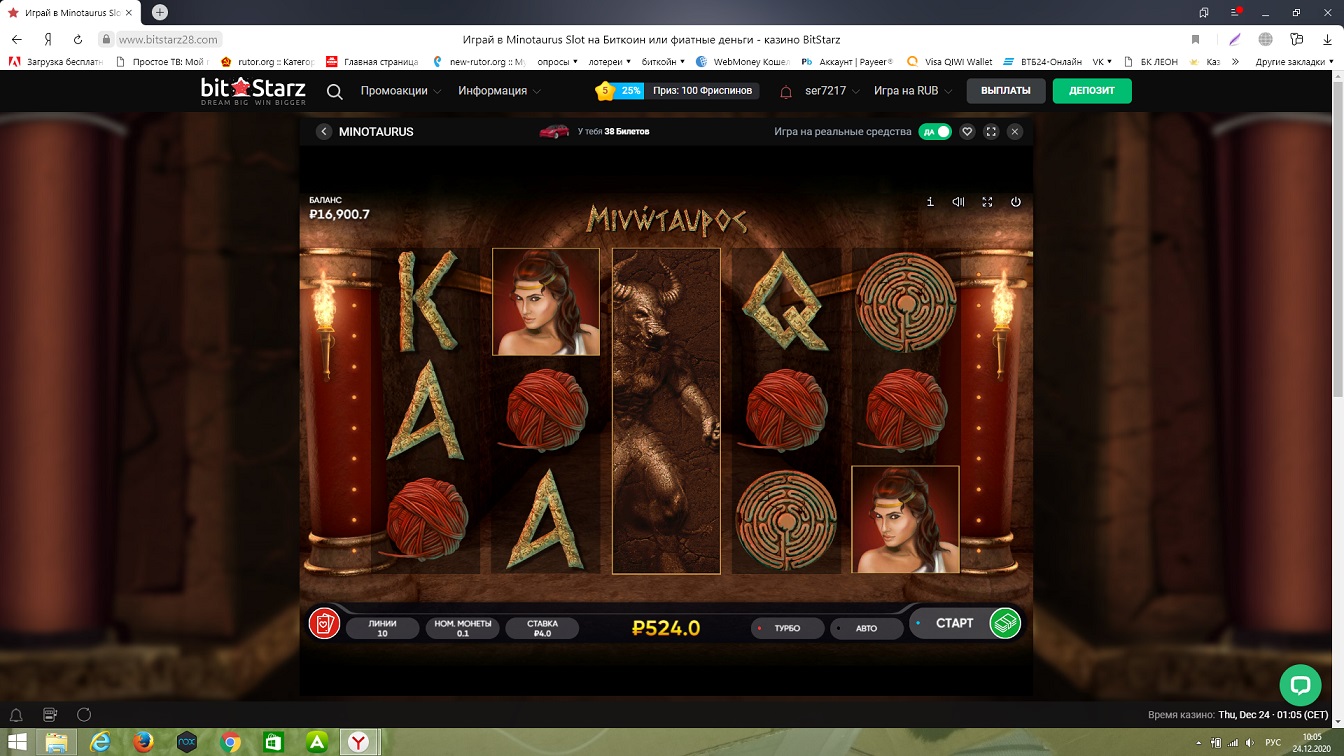
Task: Open the notifications bell in BitStarz header
Action: 786,91
